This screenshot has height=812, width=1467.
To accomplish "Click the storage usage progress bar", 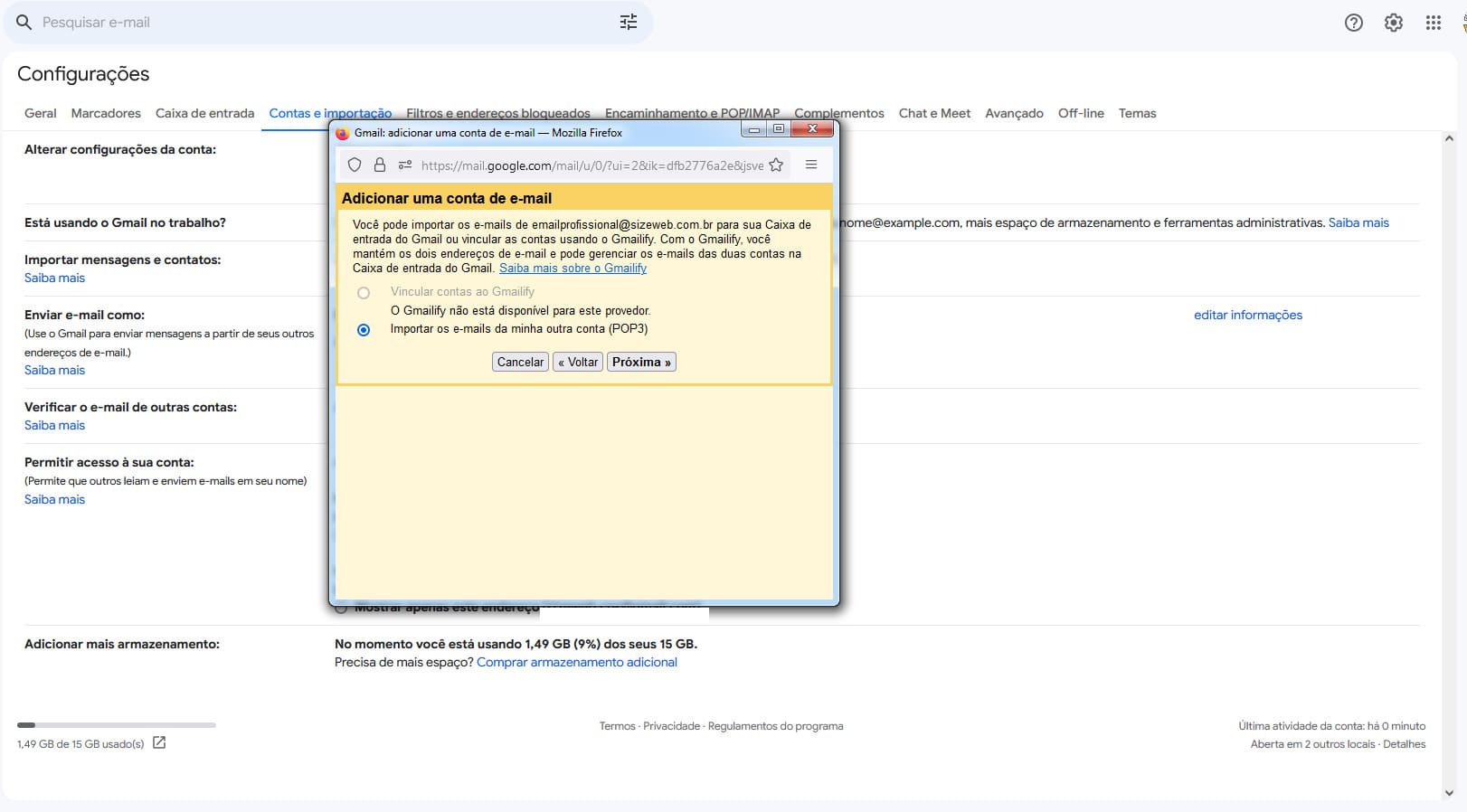I will pos(116,725).
